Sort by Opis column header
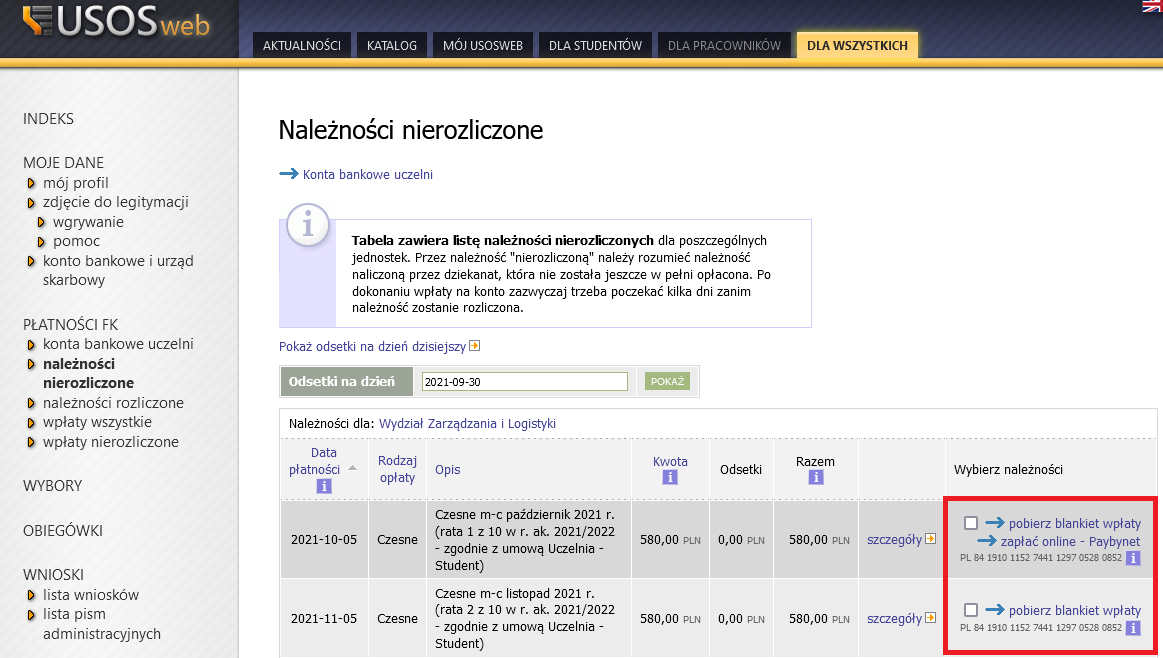The image size is (1163, 658). [x=447, y=470]
